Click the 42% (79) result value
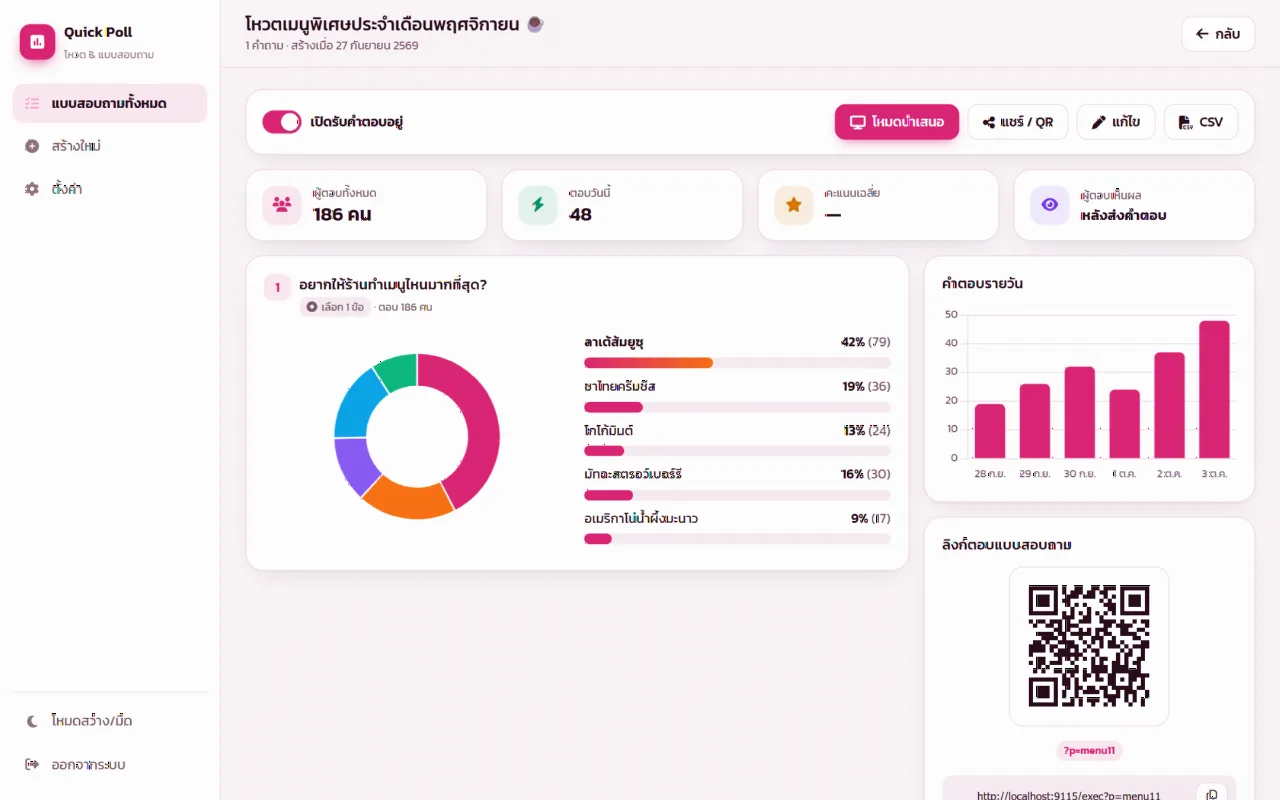This screenshot has height=800, width=1280. tap(866, 342)
